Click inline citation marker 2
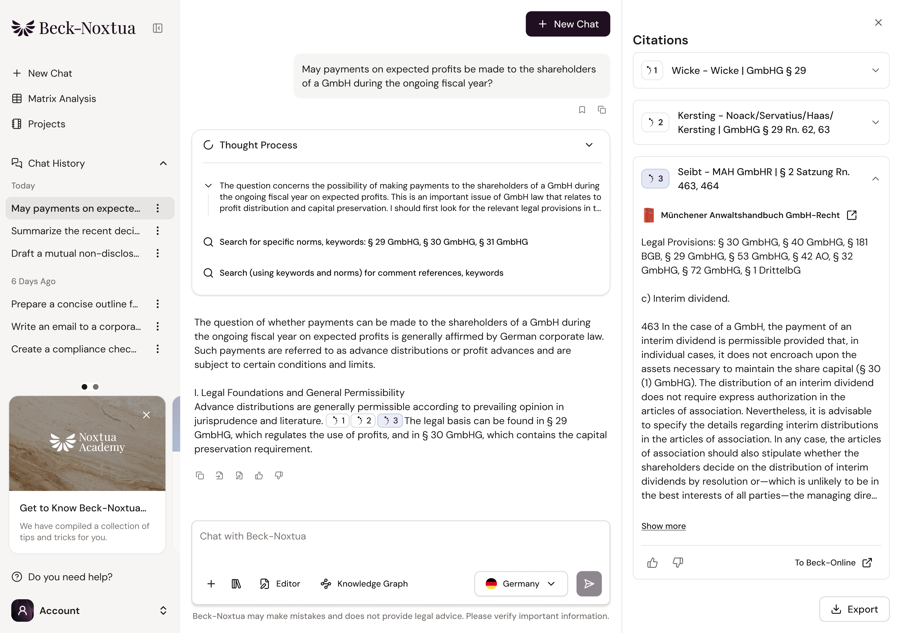 point(364,421)
